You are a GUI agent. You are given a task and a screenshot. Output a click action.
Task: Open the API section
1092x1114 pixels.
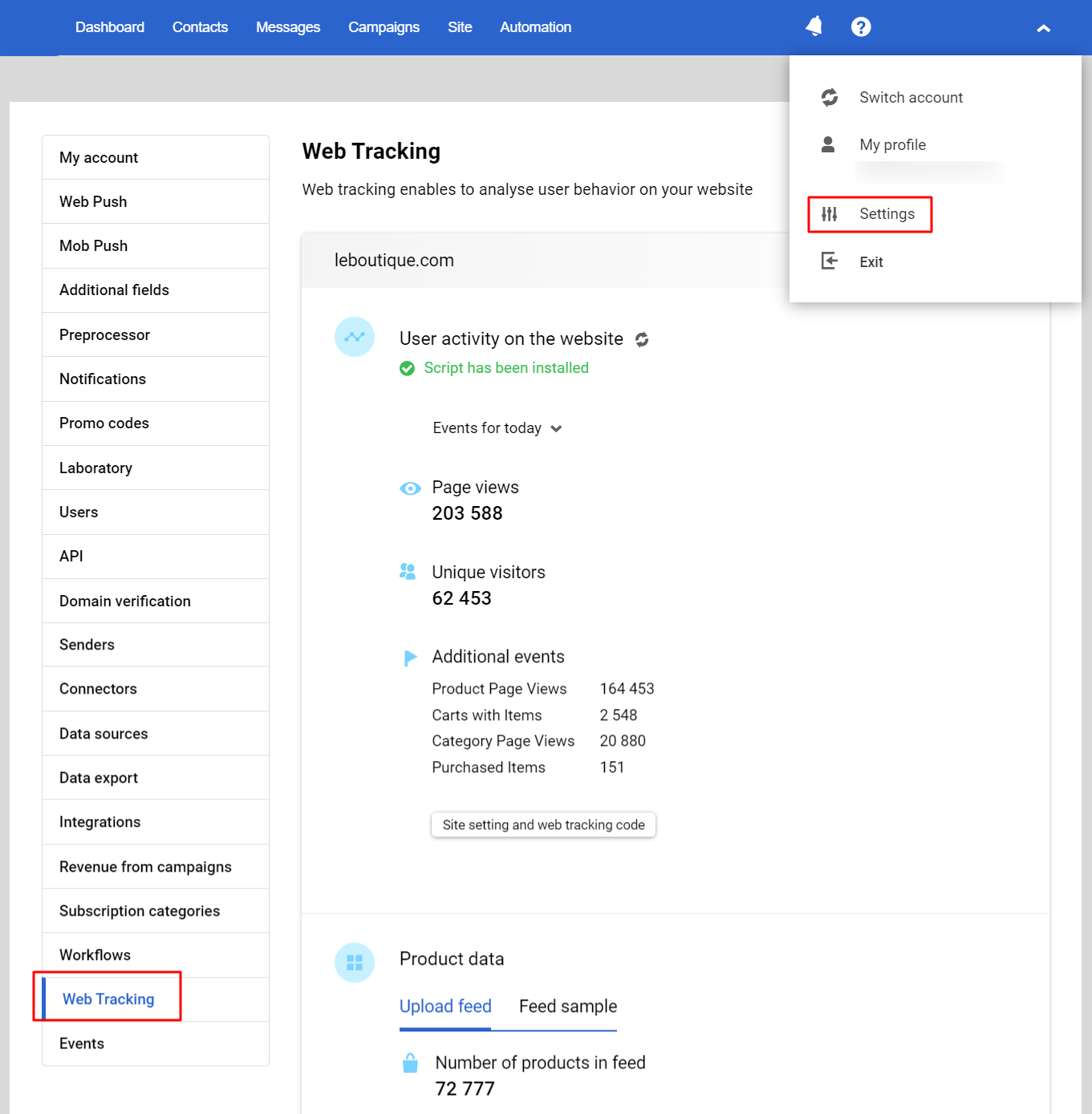click(156, 557)
